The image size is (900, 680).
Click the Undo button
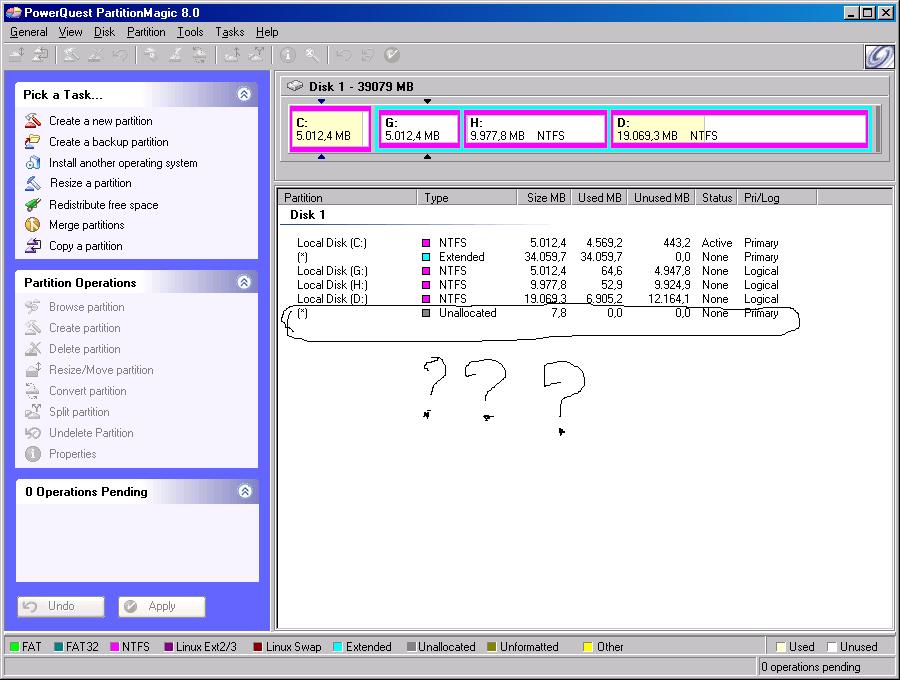[x=61, y=607]
